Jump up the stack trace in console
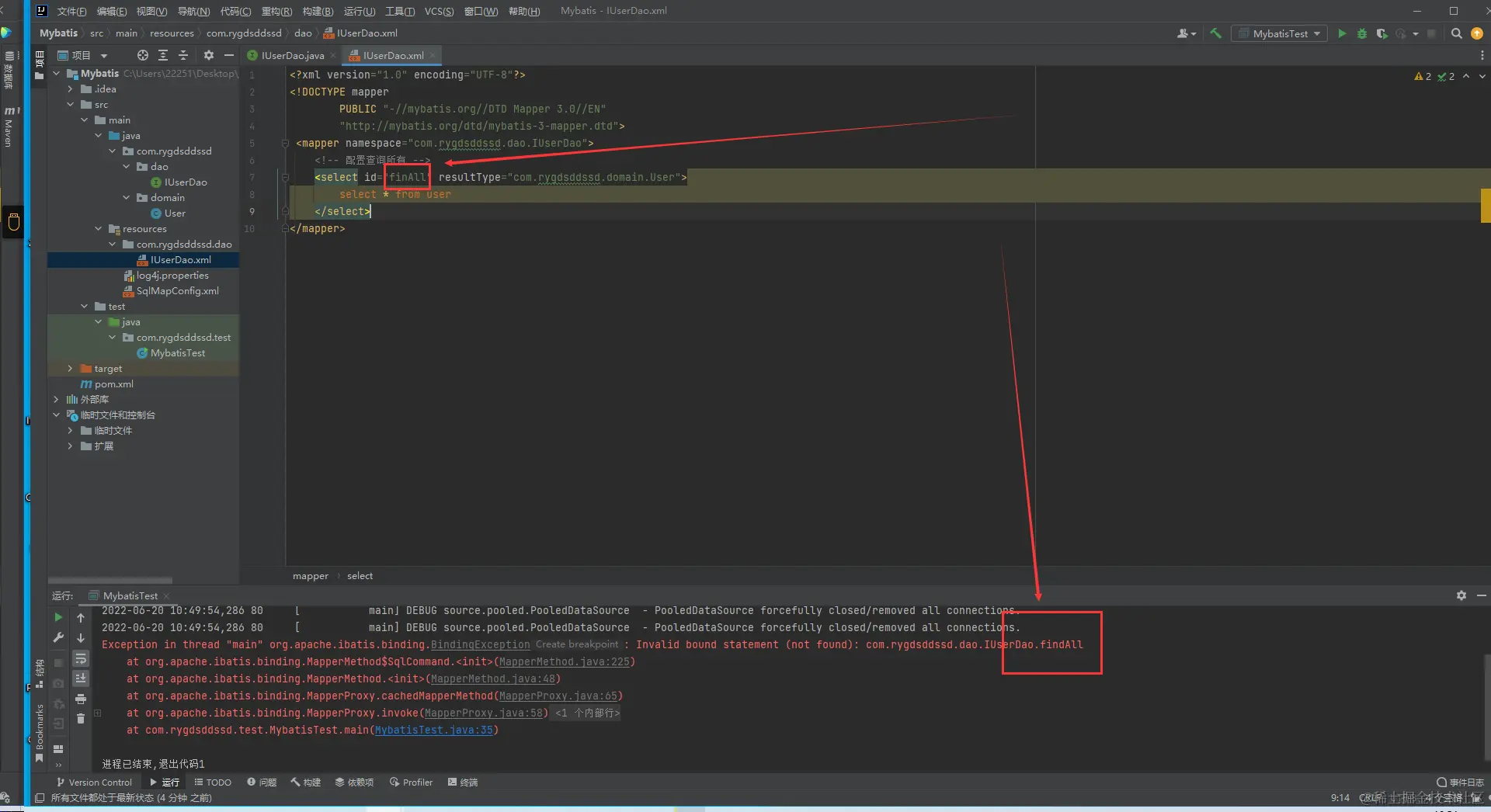The image size is (1491, 812). 81,617
